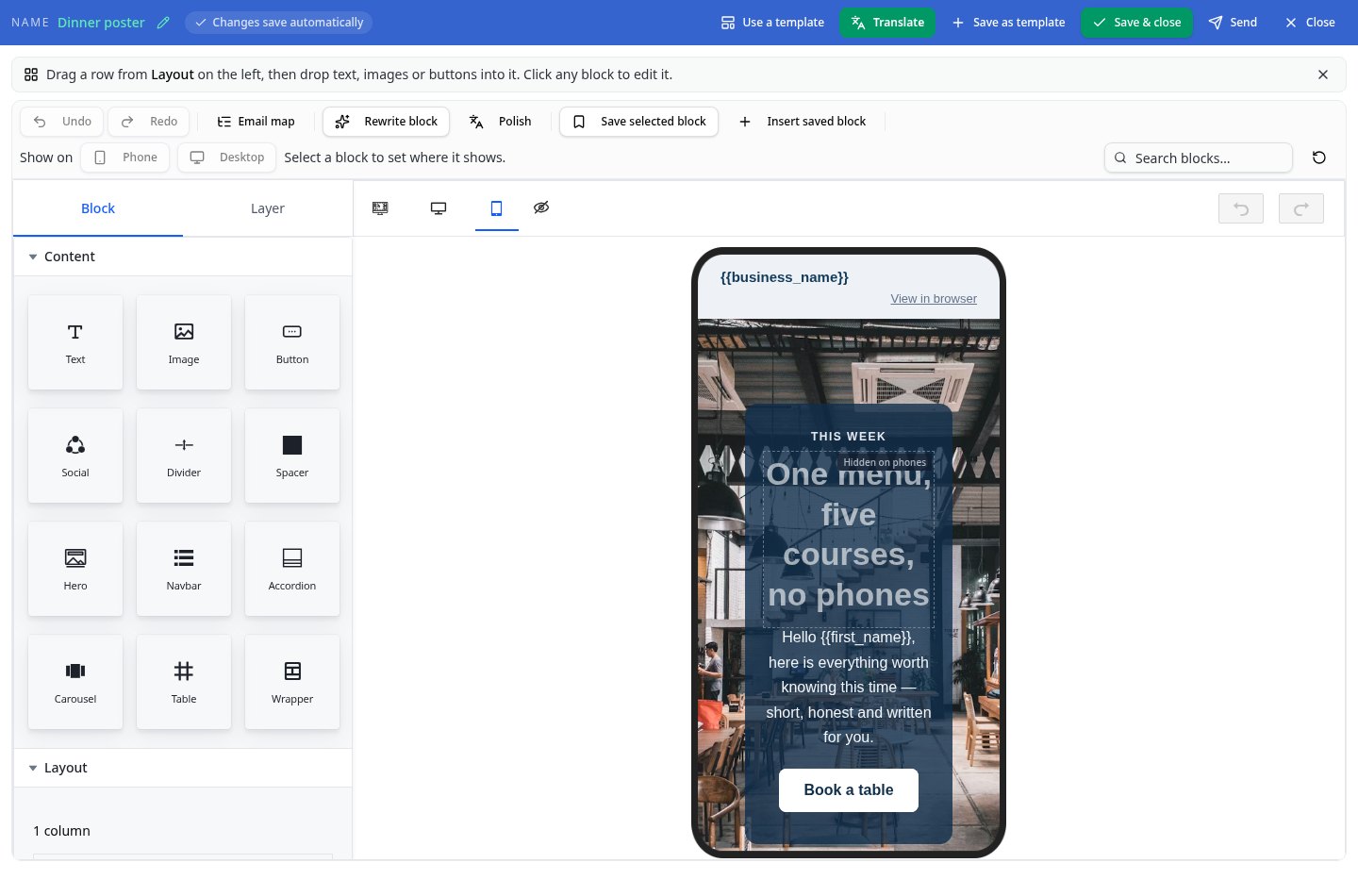This screenshot has height=896, width=1358.
Task: Show selected block on Phone
Action: point(125,158)
